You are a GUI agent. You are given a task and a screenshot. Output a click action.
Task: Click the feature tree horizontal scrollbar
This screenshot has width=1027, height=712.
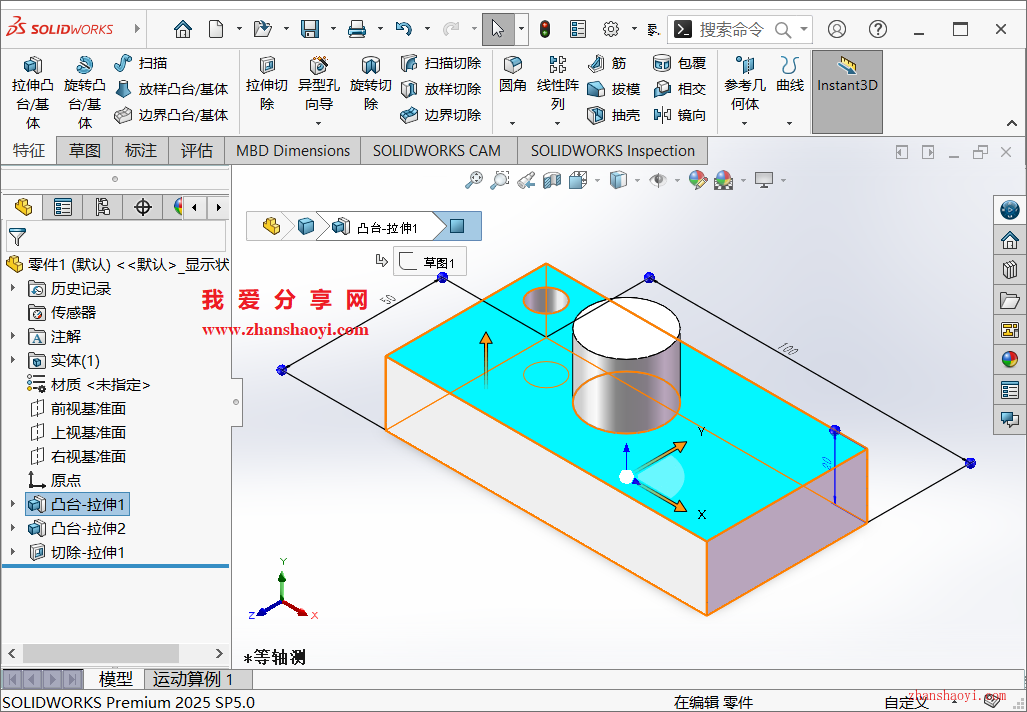point(101,653)
